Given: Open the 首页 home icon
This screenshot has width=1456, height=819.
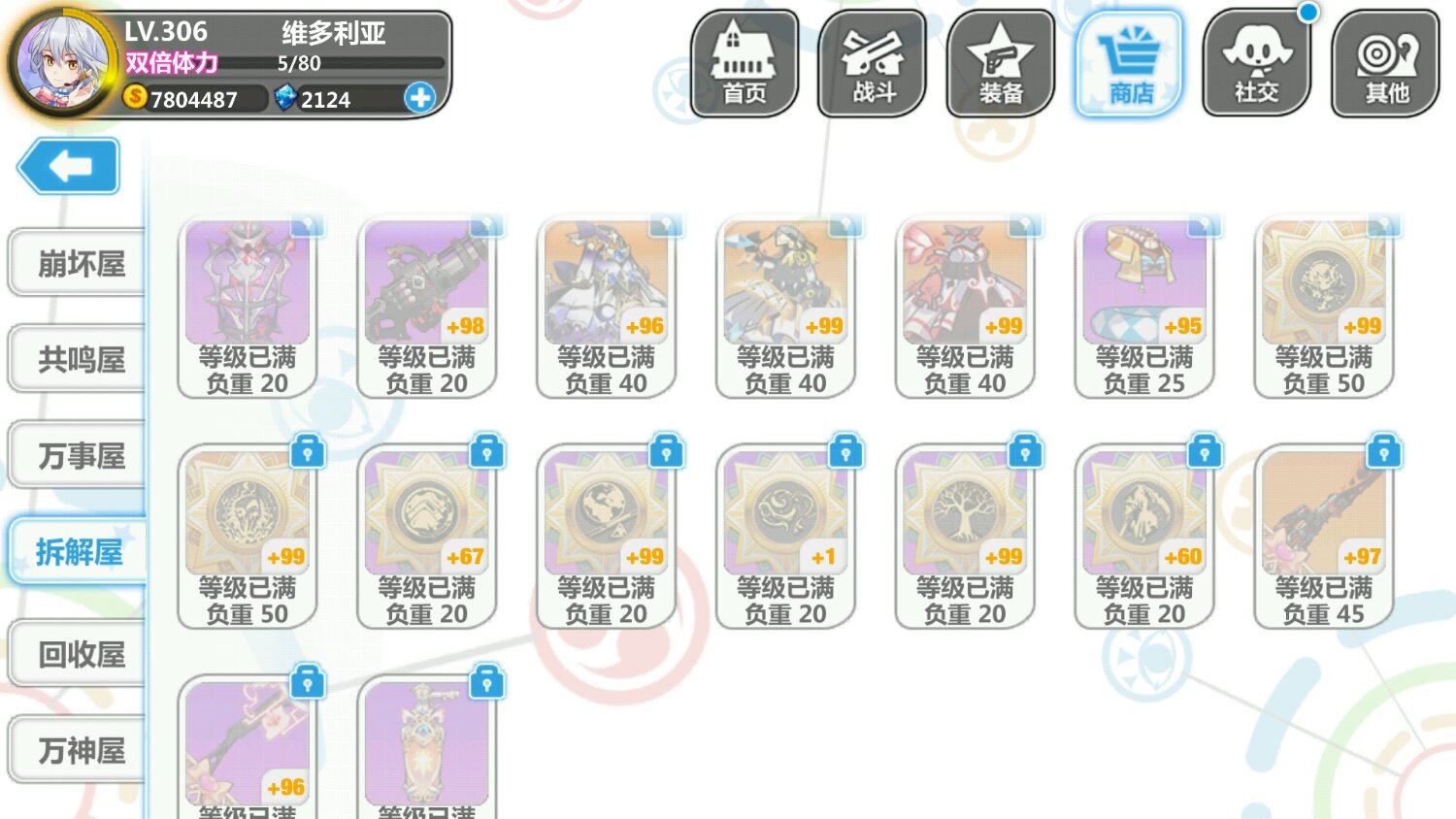Looking at the screenshot, I should pos(745,64).
